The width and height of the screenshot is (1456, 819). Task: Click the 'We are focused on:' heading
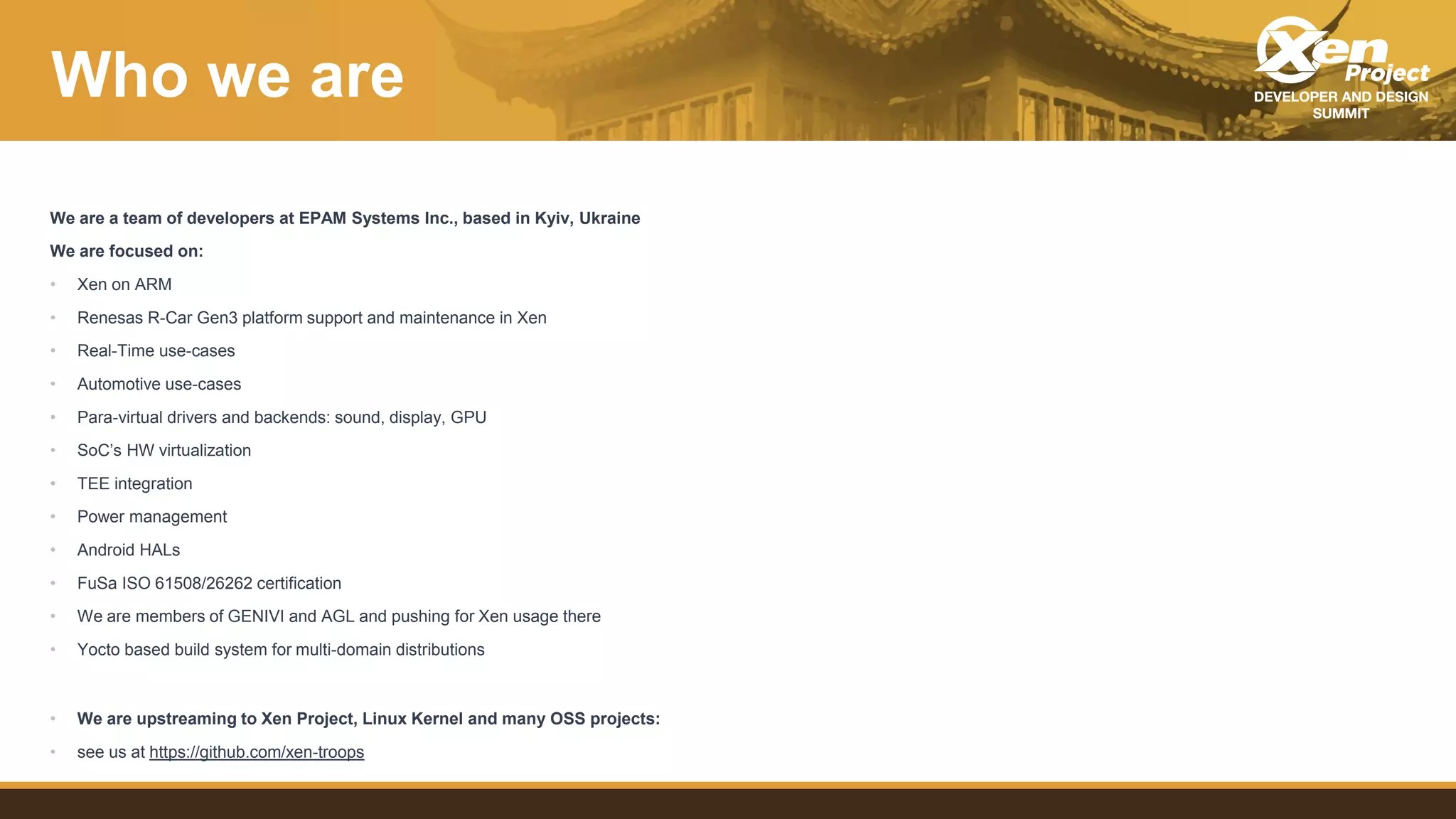tap(127, 251)
